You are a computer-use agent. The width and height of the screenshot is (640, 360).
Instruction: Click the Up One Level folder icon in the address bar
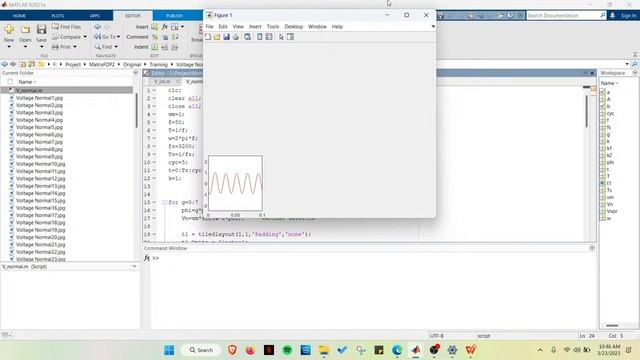point(22,64)
